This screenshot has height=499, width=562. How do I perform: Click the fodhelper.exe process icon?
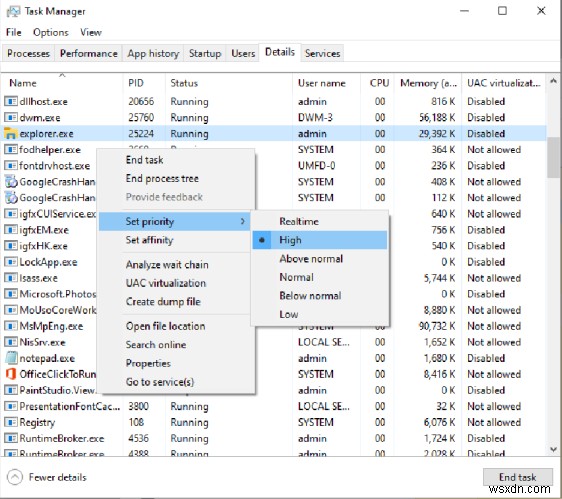point(10,149)
